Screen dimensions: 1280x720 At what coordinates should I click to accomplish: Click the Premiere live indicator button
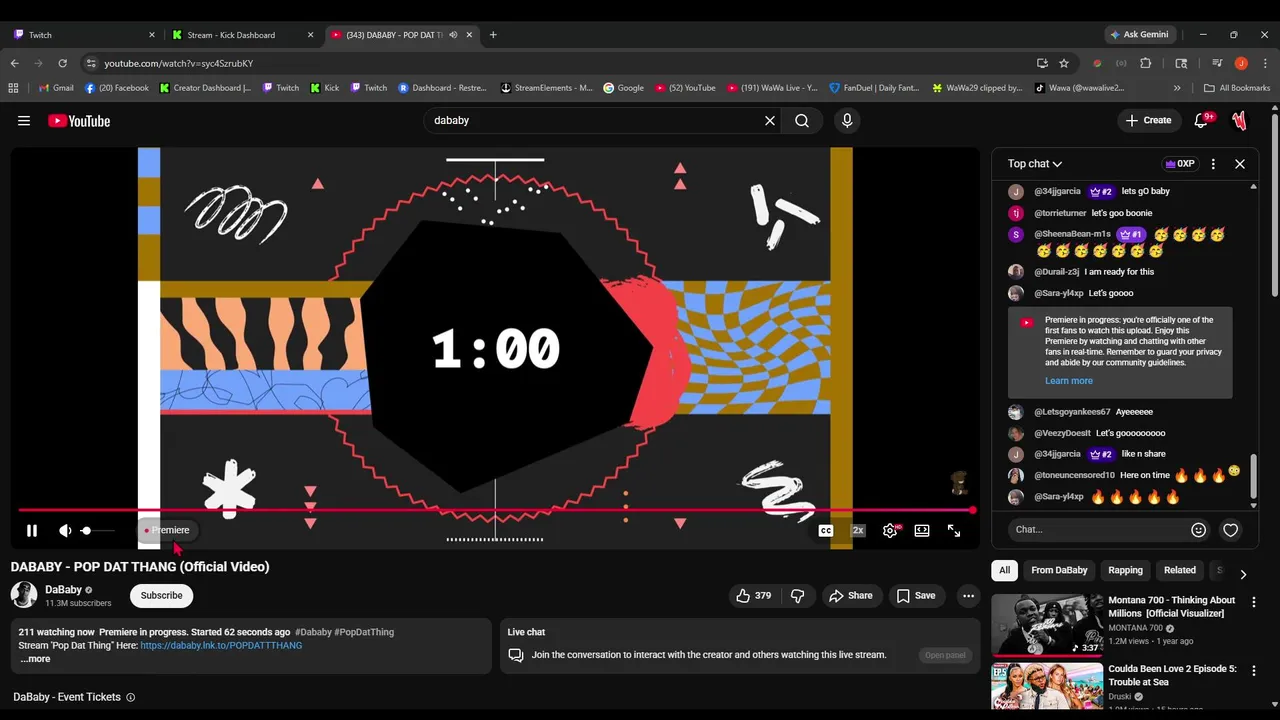(166, 530)
